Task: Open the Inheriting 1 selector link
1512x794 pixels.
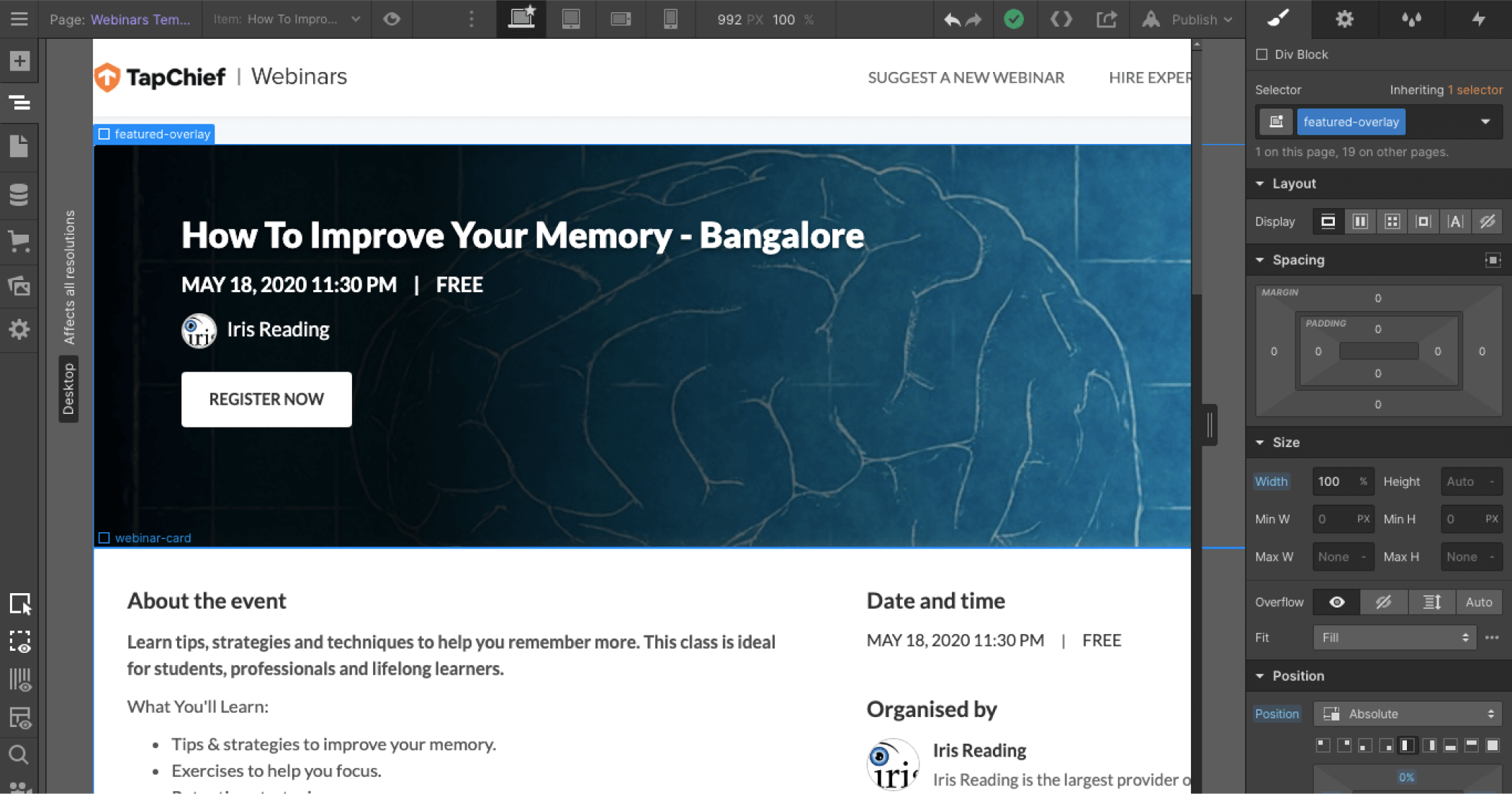Action: (1475, 90)
